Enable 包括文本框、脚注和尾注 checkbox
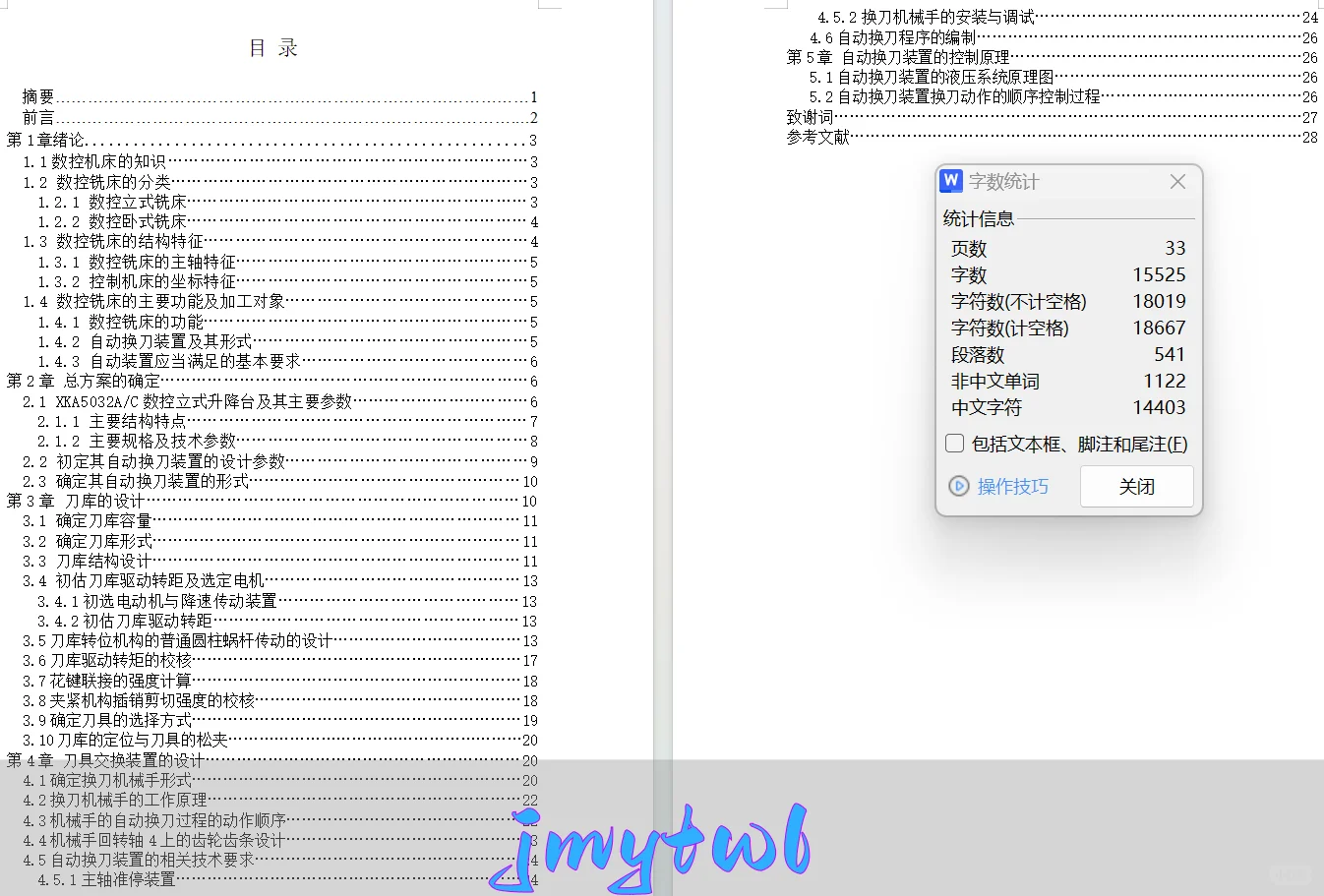 [954, 444]
